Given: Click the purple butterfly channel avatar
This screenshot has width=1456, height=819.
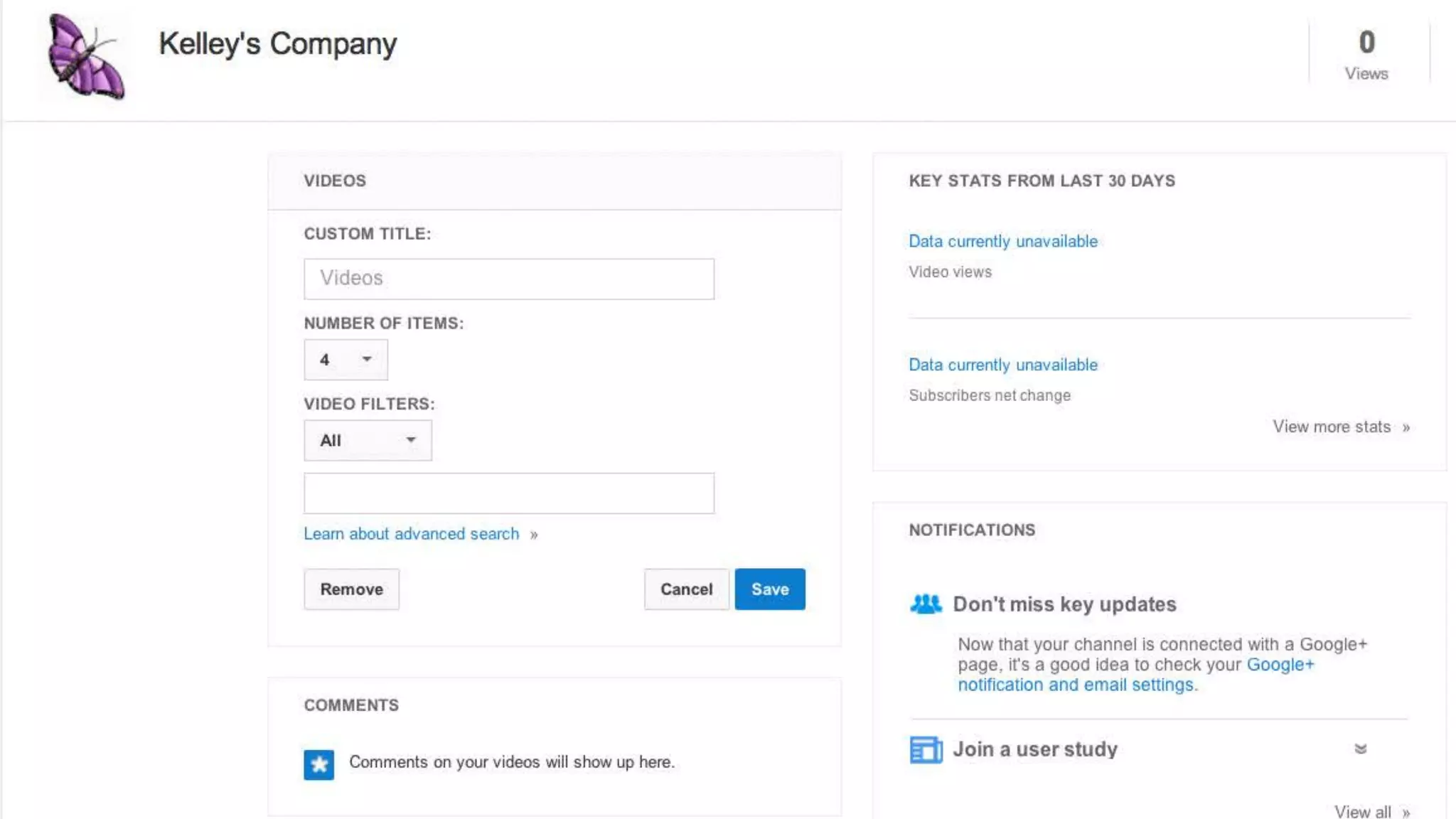Looking at the screenshot, I should pyautogui.click(x=86, y=56).
